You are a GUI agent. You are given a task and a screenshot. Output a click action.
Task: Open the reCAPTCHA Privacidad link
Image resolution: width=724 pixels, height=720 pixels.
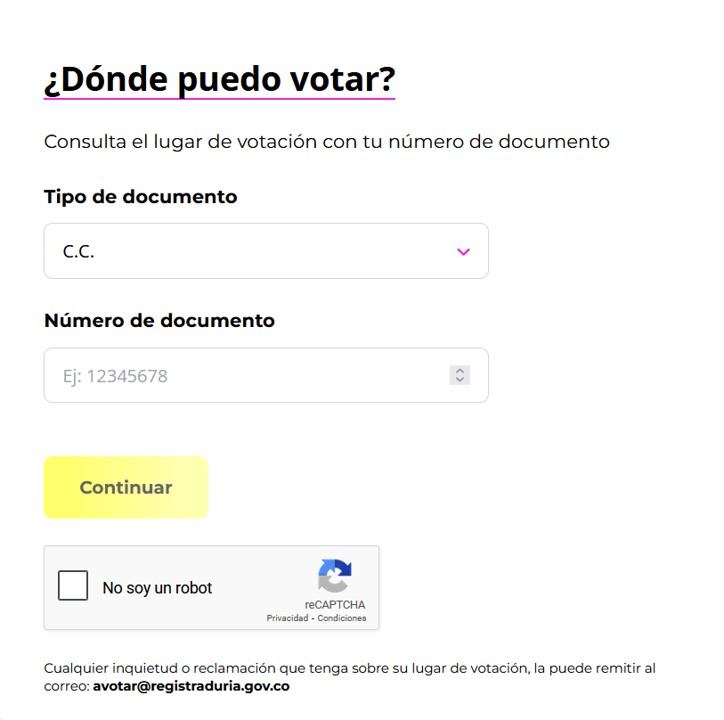click(x=287, y=618)
